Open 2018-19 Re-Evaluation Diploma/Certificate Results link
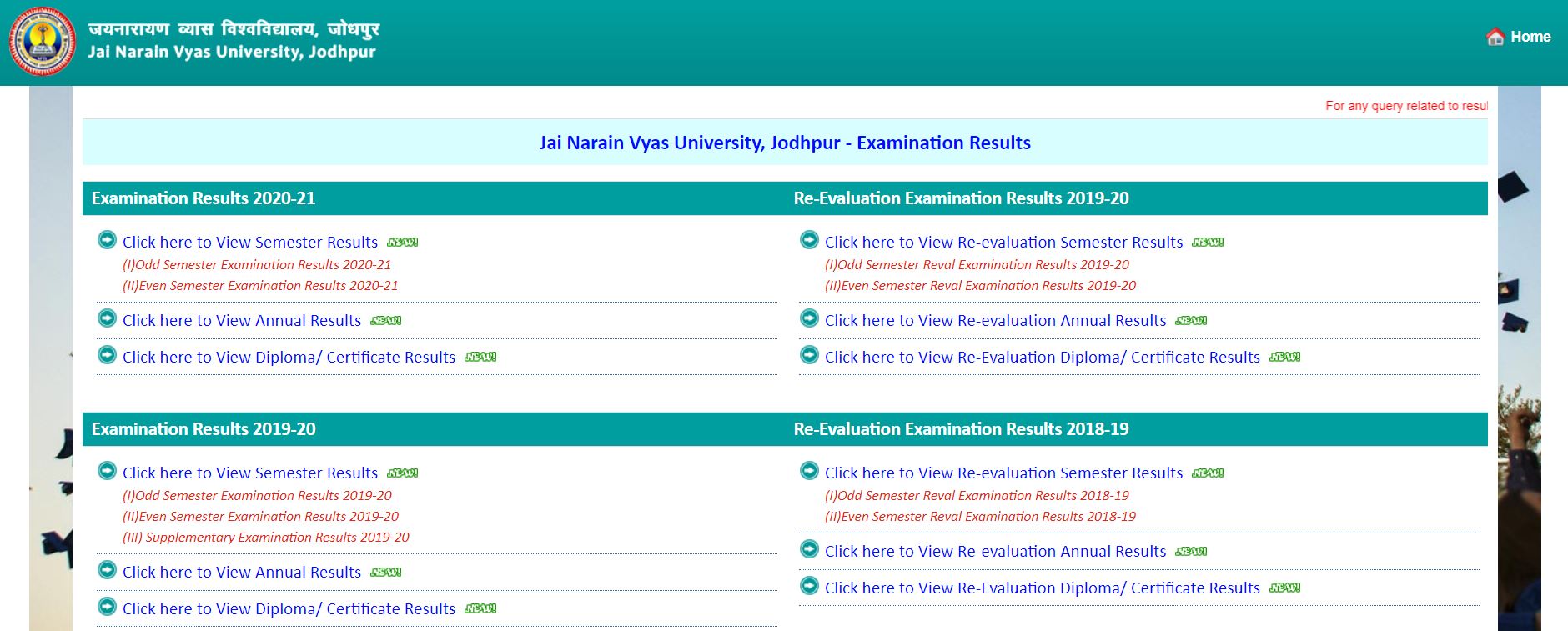Screen dimensions: 1568x631 (1043, 588)
